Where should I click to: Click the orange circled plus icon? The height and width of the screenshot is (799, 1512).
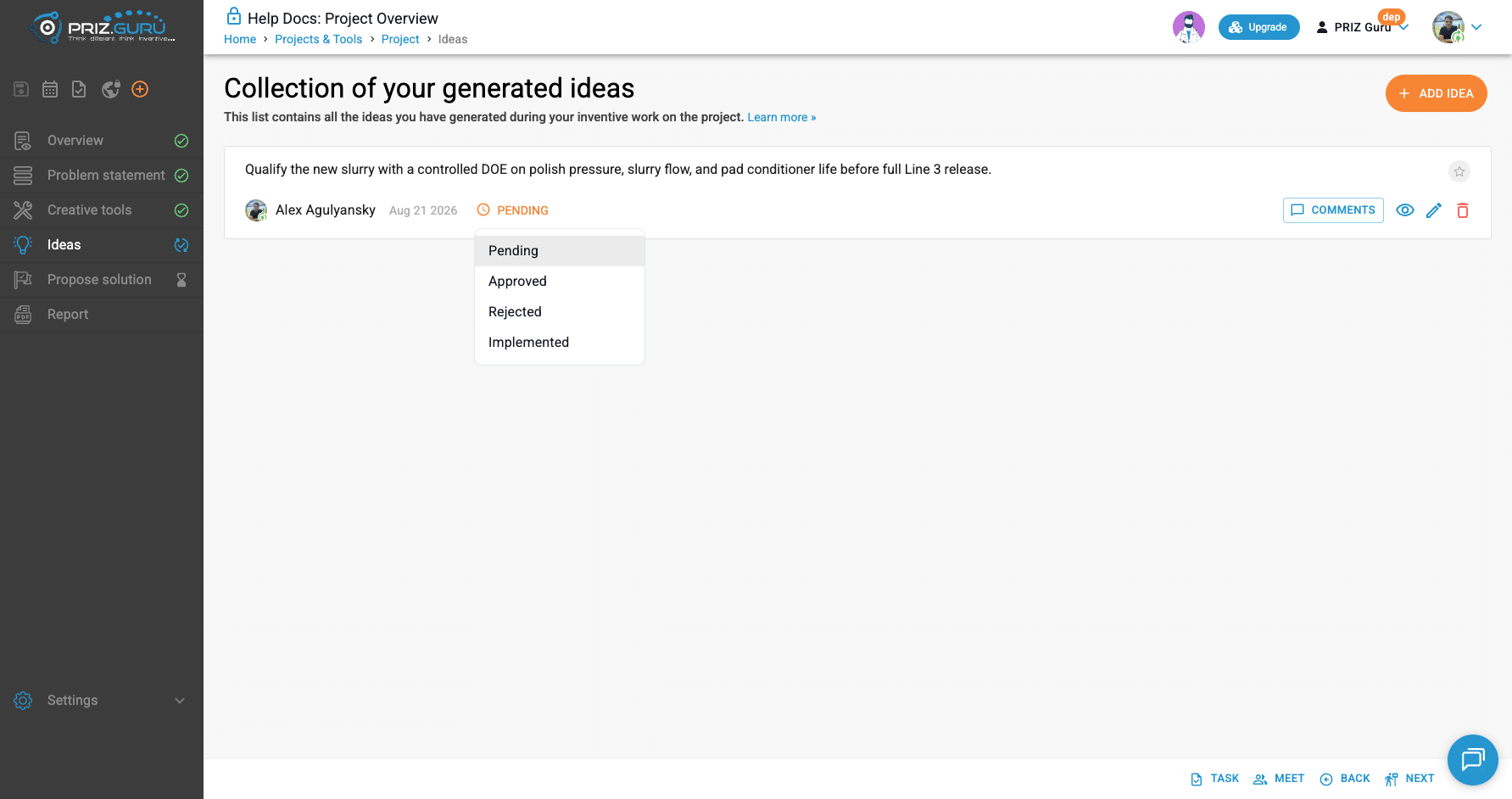141,89
